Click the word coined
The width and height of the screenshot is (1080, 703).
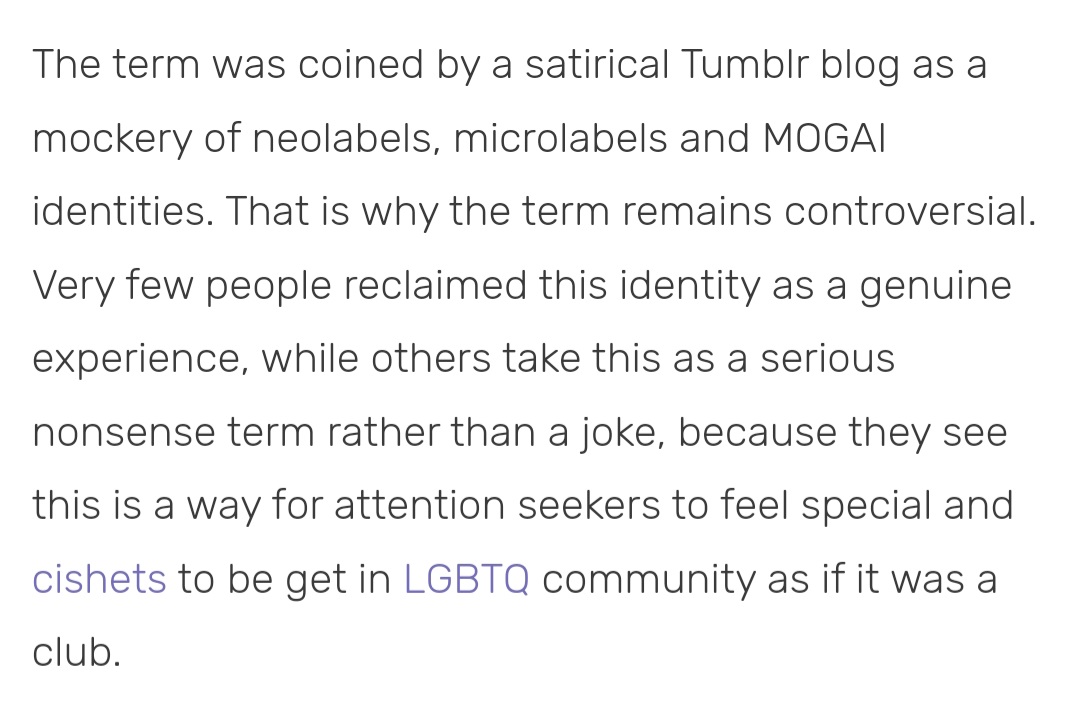[x=360, y=64]
